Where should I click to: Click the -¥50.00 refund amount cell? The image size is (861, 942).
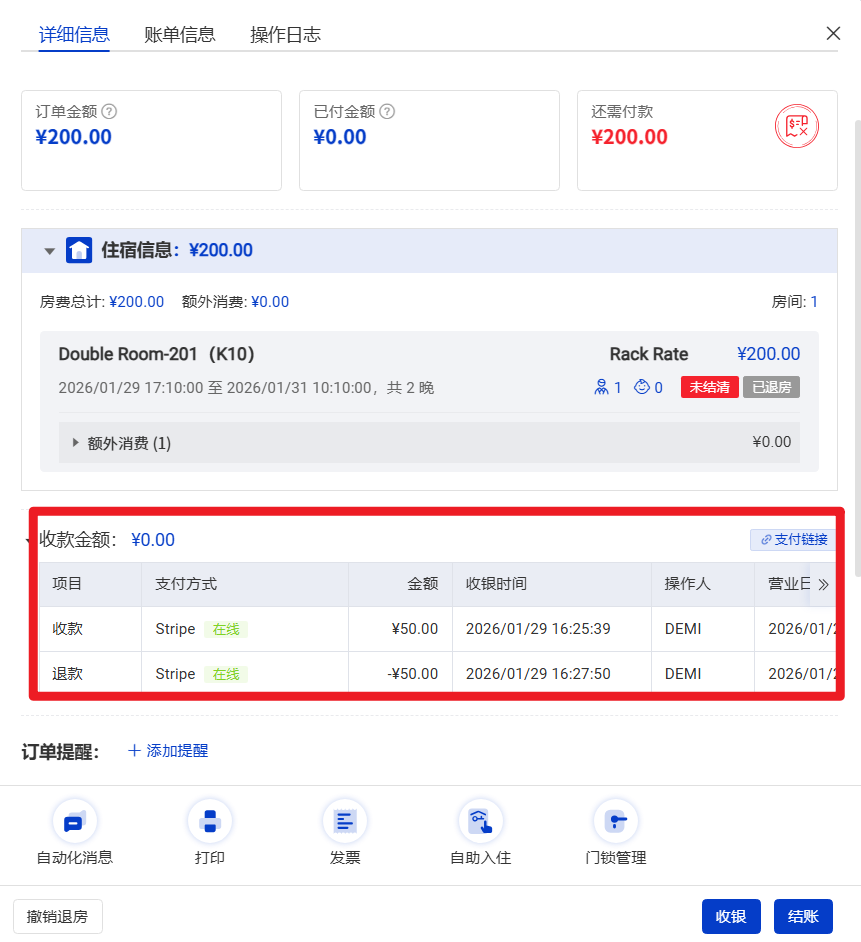click(400, 673)
